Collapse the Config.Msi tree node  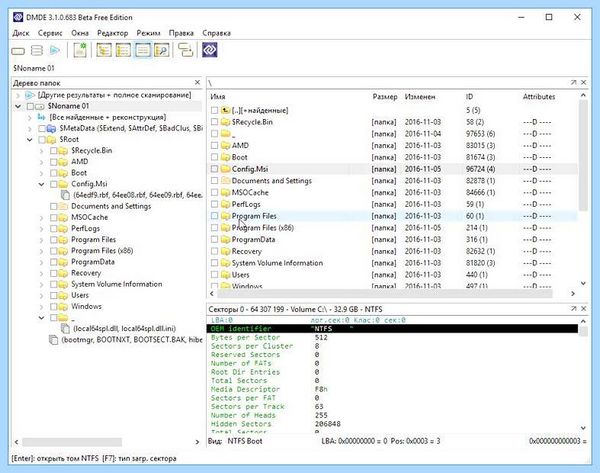[x=41, y=184]
